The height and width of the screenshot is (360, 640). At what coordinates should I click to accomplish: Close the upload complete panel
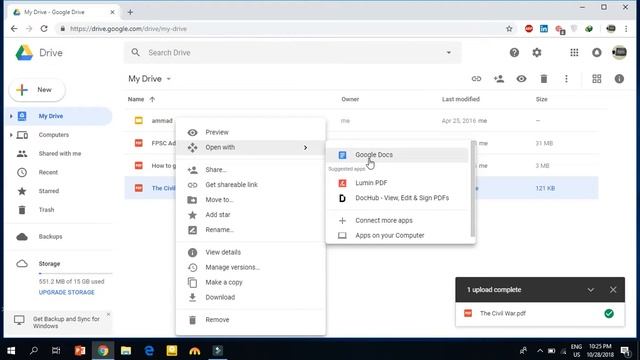pyautogui.click(x=613, y=290)
